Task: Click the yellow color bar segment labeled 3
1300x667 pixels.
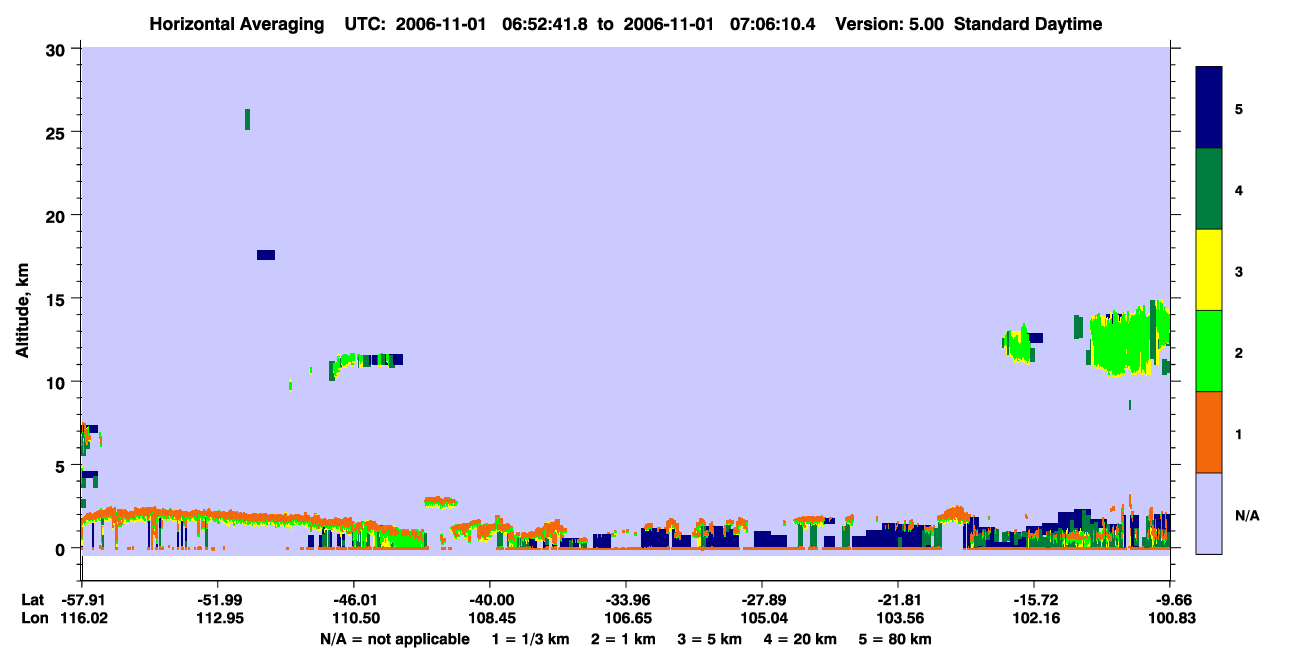Action: pos(1209,270)
